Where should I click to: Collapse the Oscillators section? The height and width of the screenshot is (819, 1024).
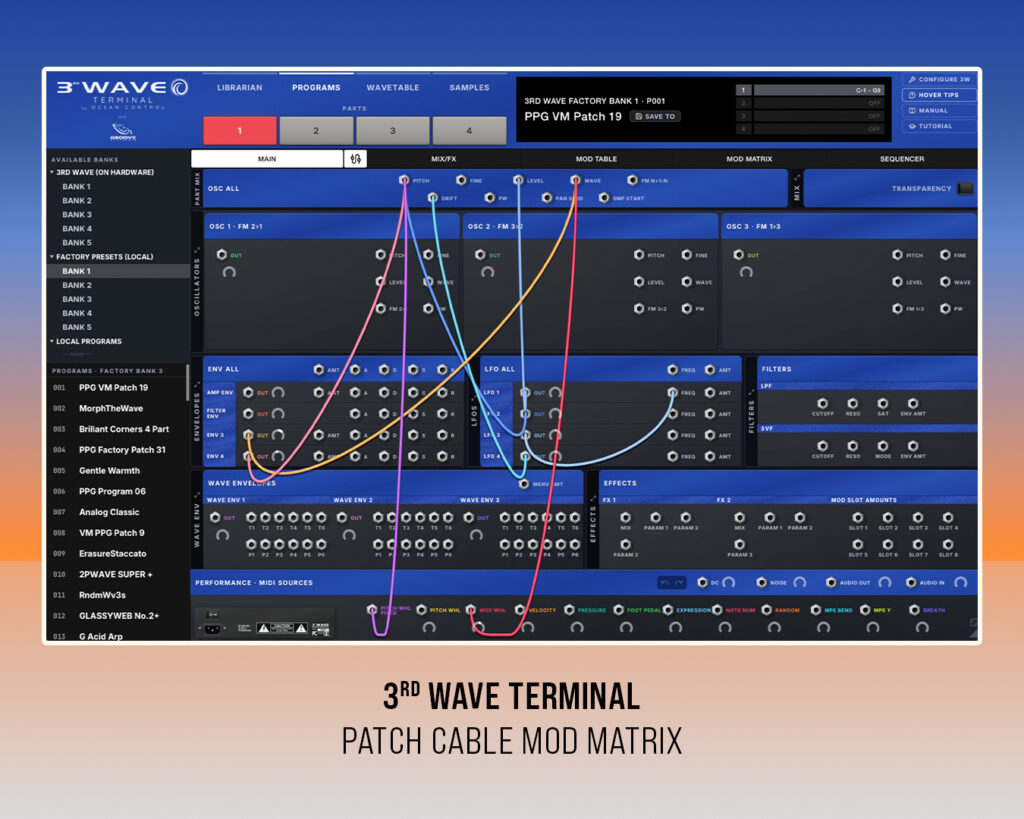(x=197, y=250)
